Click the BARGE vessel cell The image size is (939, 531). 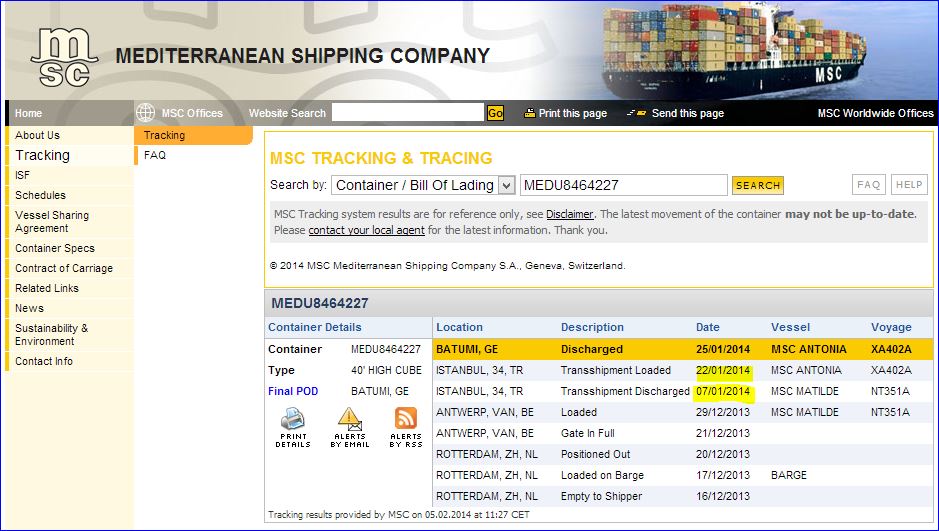pyautogui.click(x=789, y=475)
